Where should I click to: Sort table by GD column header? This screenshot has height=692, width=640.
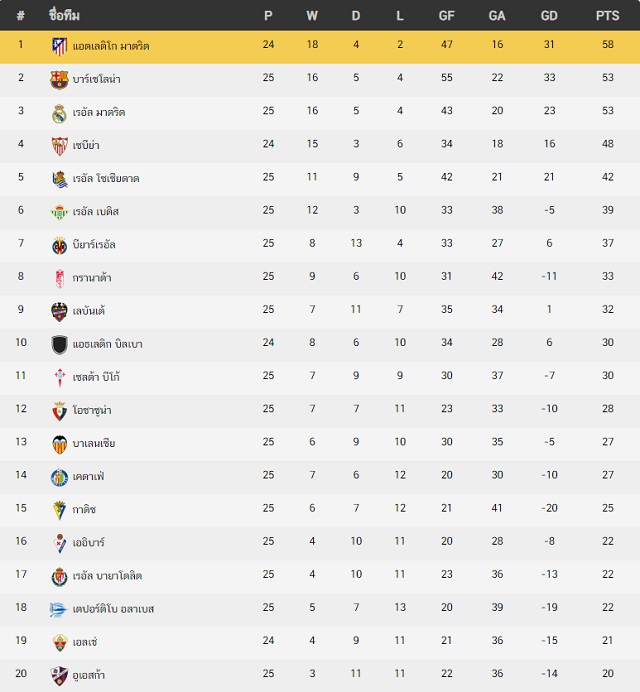tap(549, 16)
